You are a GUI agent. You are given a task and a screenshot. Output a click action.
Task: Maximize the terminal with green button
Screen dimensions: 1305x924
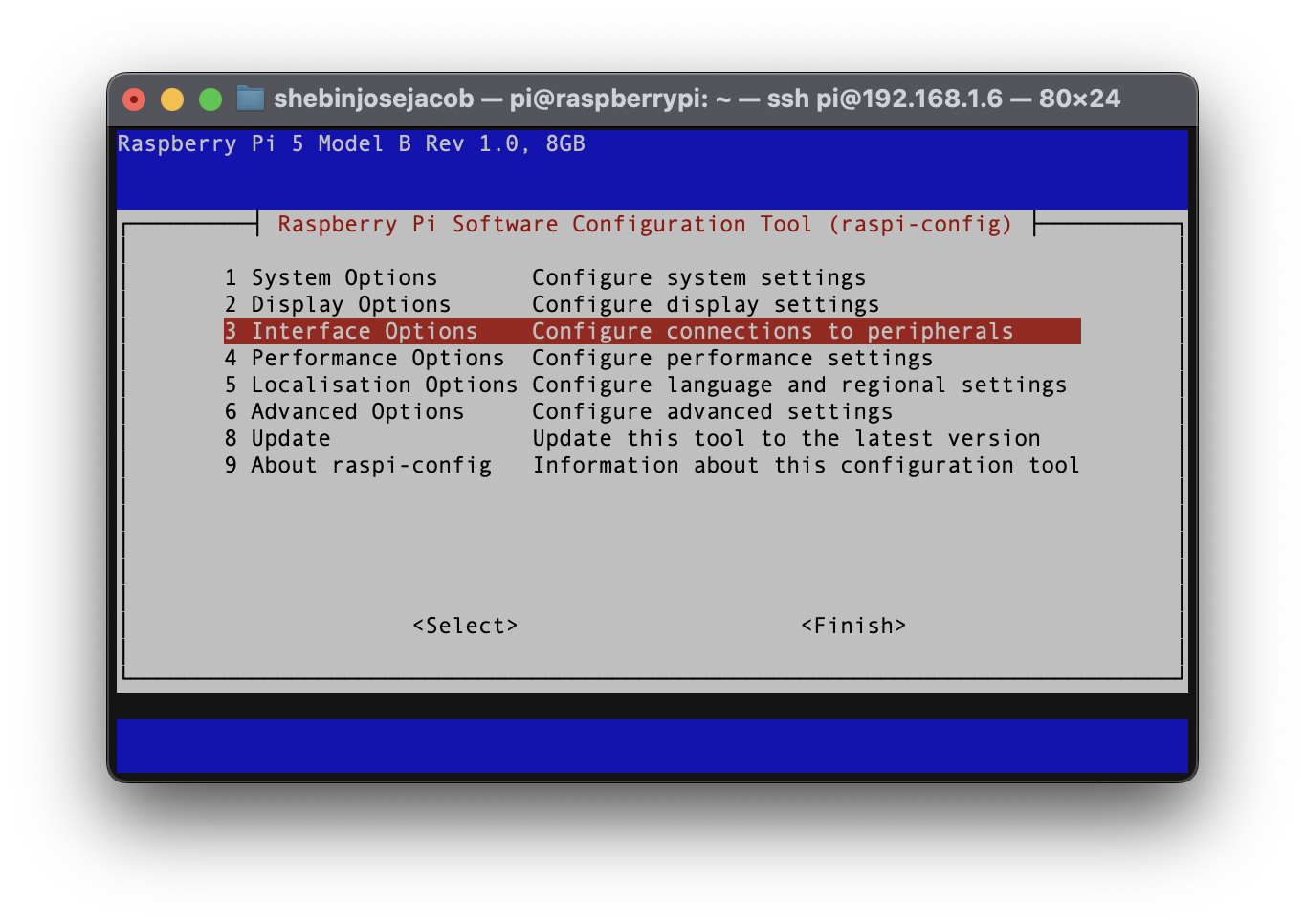[210, 99]
